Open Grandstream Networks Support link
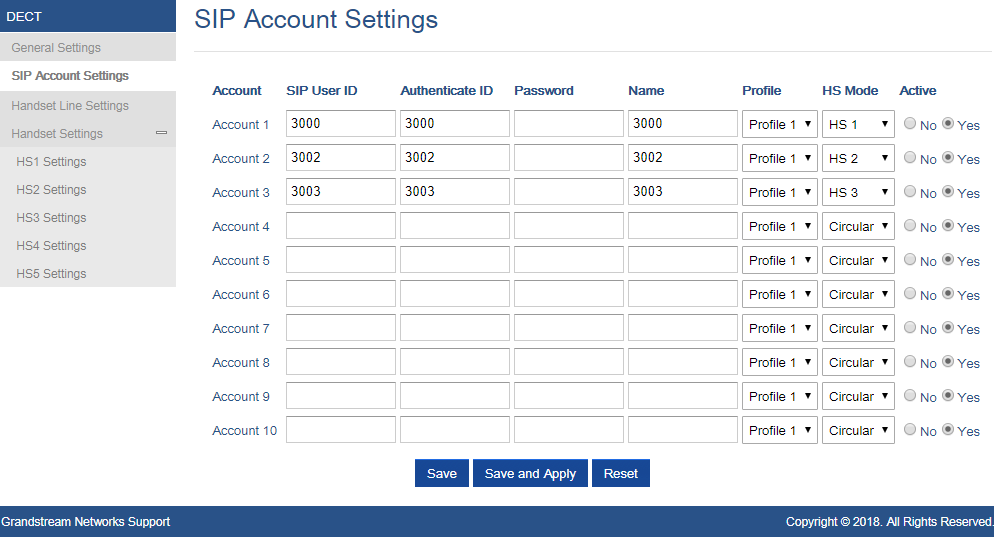Image resolution: width=994 pixels, height=540 pixels. 86,522
